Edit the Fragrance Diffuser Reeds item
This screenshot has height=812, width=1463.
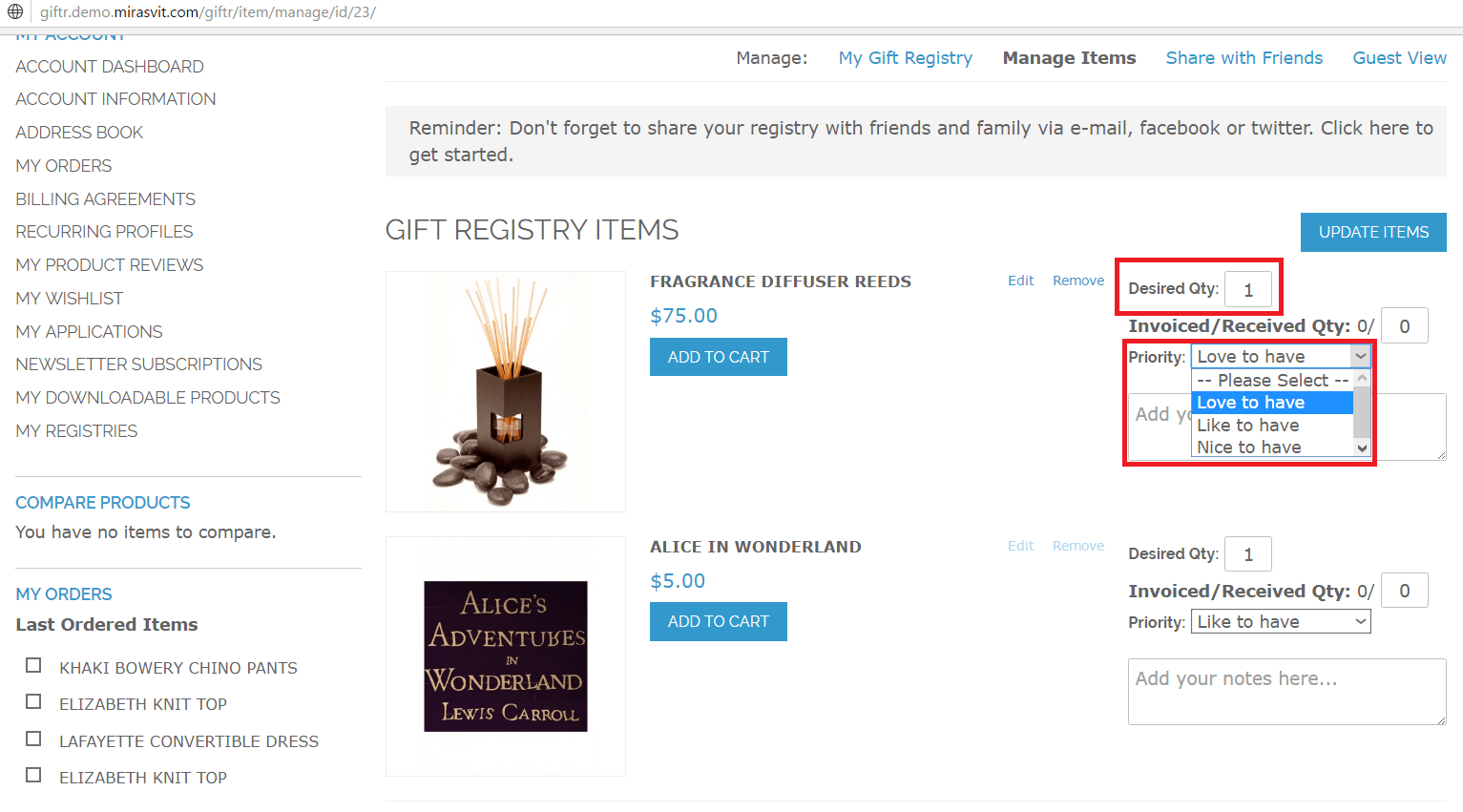1020,281
